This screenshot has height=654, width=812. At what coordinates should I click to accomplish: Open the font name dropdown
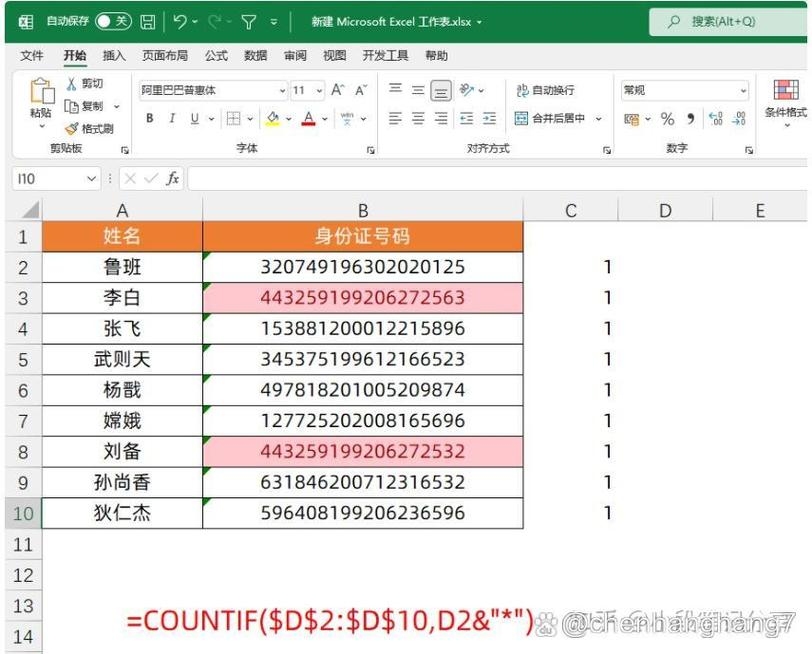[x=281, y=90]
